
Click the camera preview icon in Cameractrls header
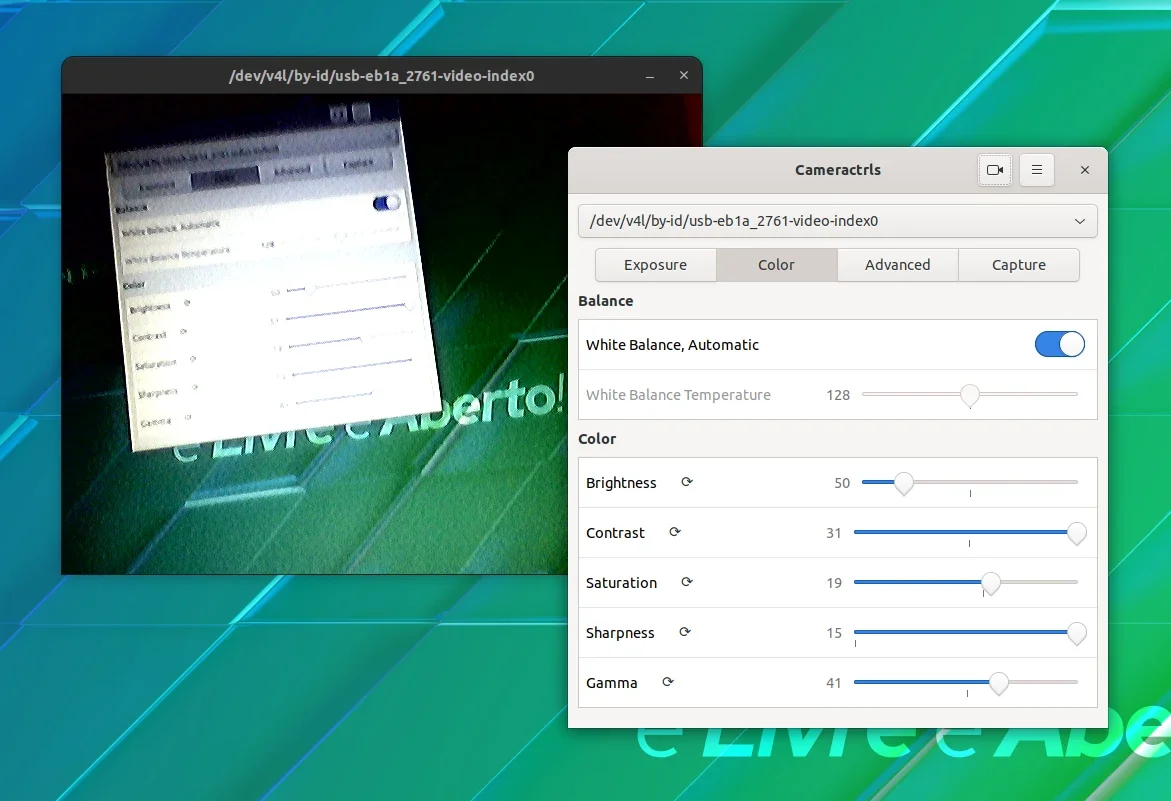tap(995, 170)
